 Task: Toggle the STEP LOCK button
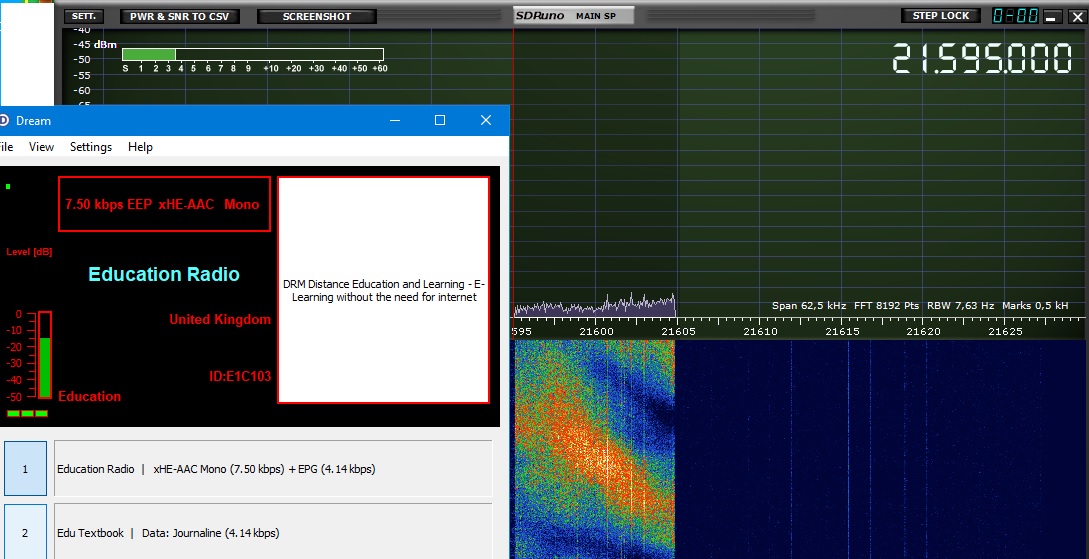(x=941, y=16)
